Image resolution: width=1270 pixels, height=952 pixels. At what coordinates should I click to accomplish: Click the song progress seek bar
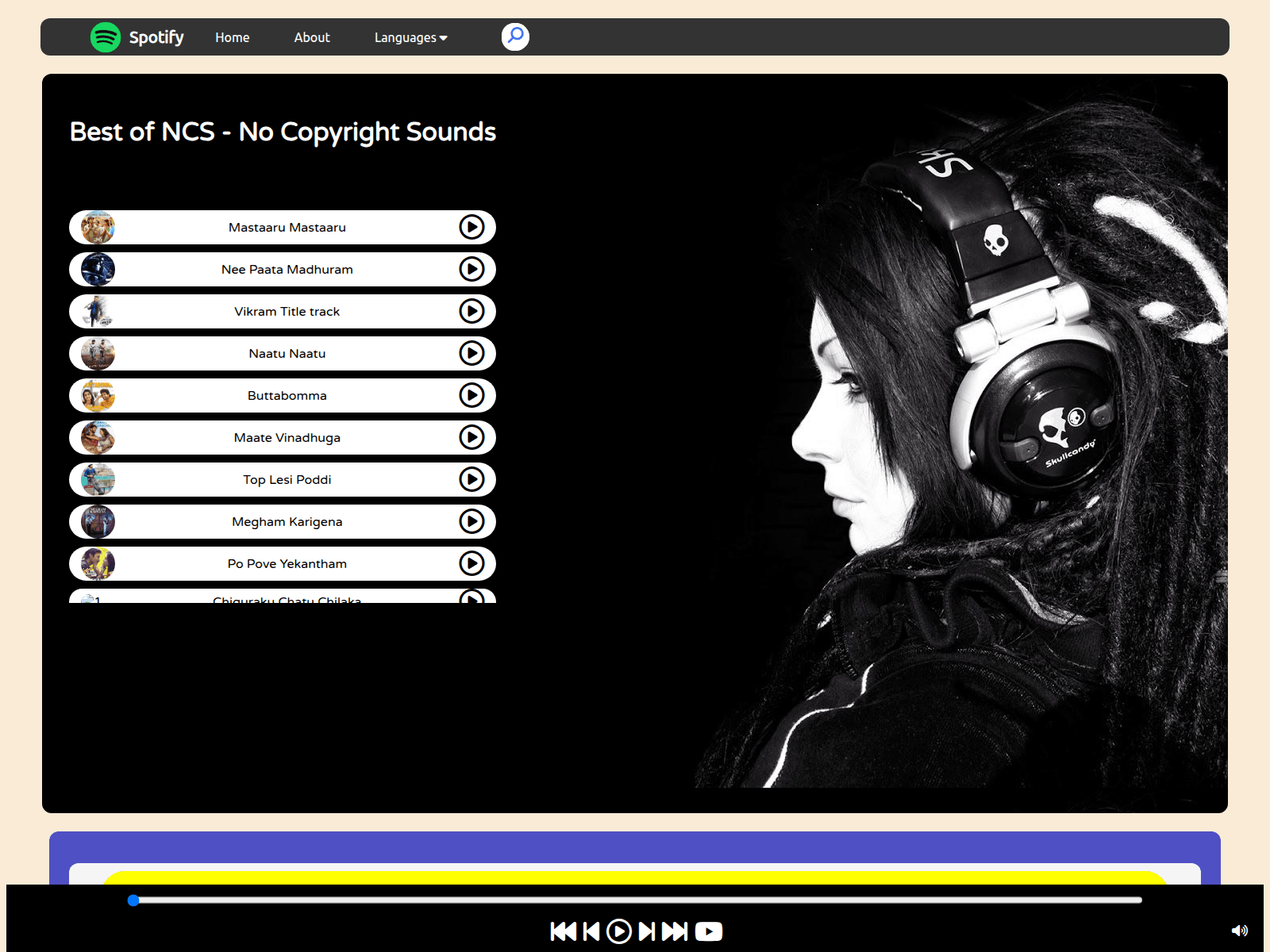point(635,900)
